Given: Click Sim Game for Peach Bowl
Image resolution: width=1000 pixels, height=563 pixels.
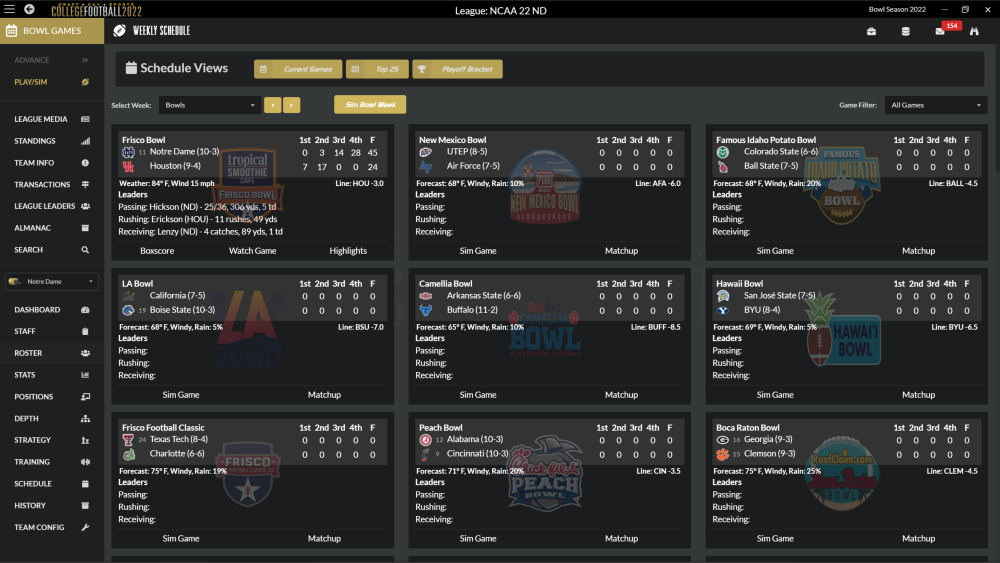Looking at the screenshot, I should pos(478,538).
